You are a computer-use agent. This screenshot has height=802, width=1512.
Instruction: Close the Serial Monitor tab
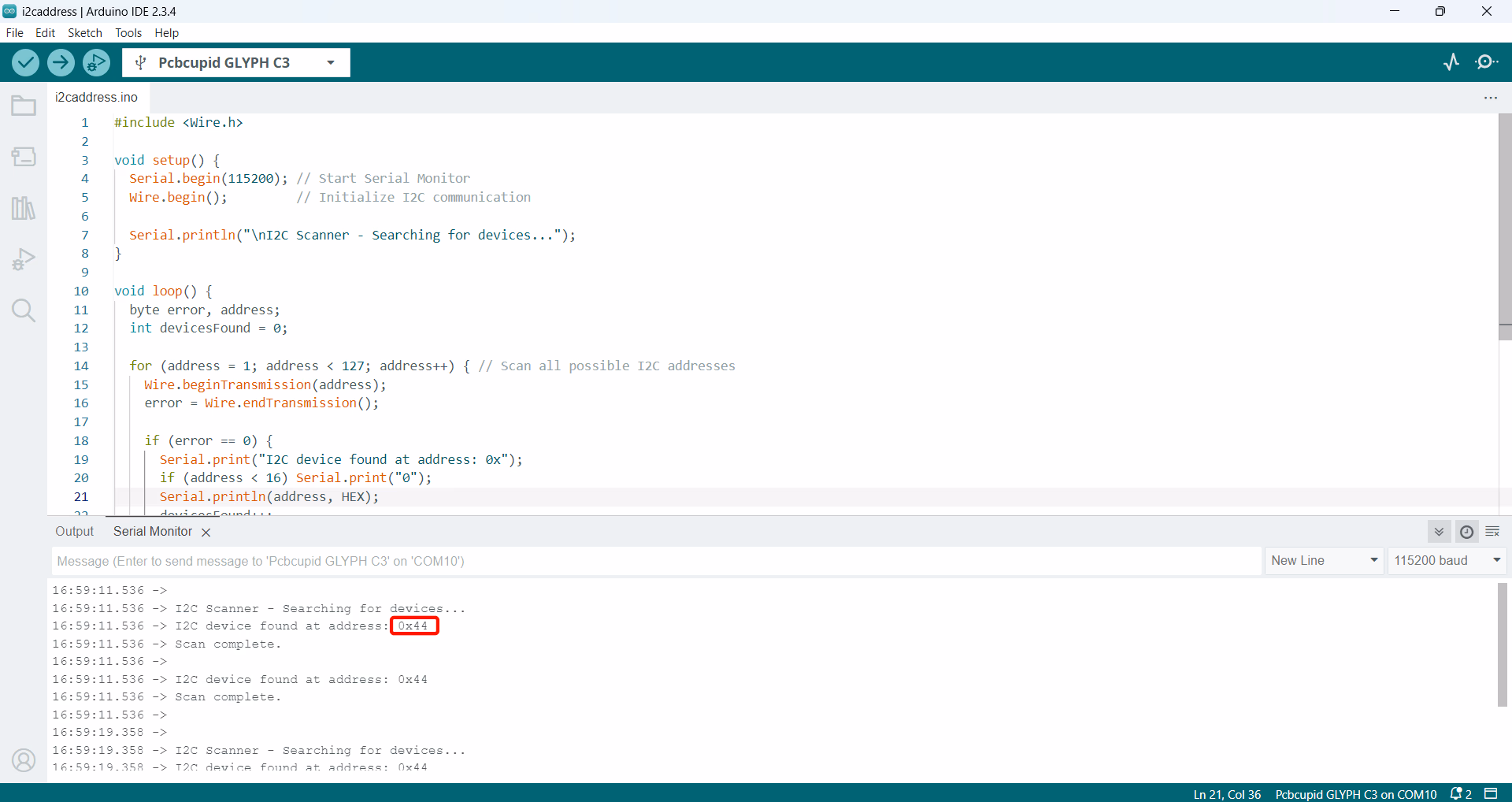pyautogui.click(x=206, y=532)
